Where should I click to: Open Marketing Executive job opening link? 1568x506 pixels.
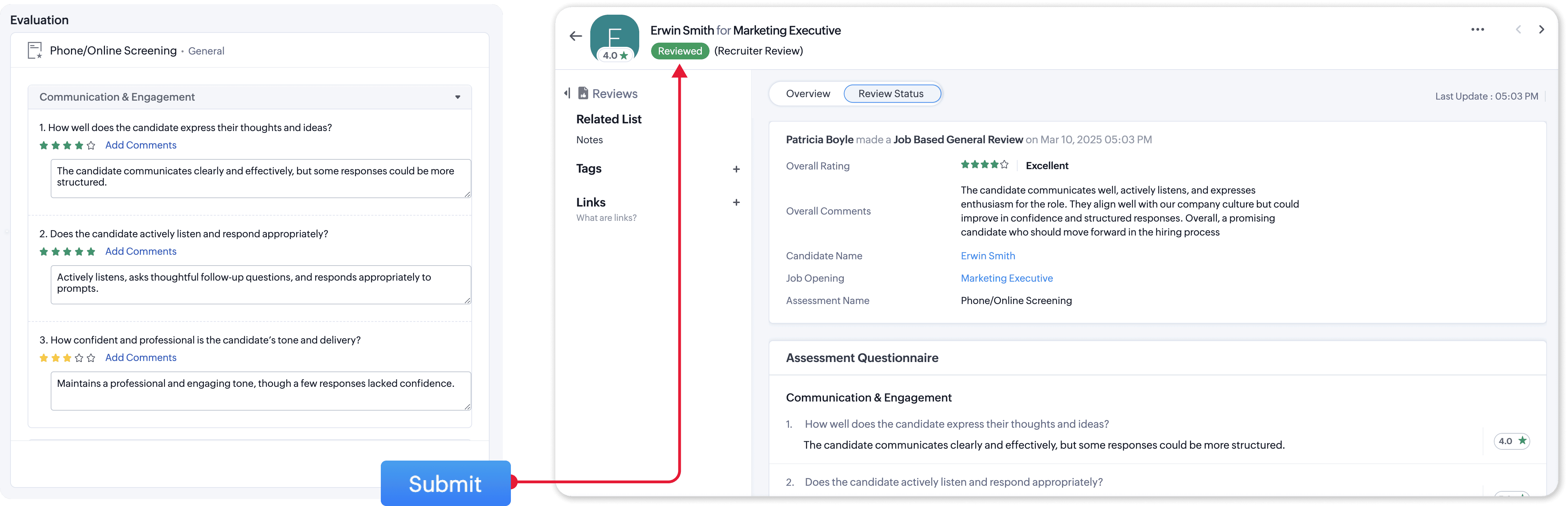click(1006, 278)
